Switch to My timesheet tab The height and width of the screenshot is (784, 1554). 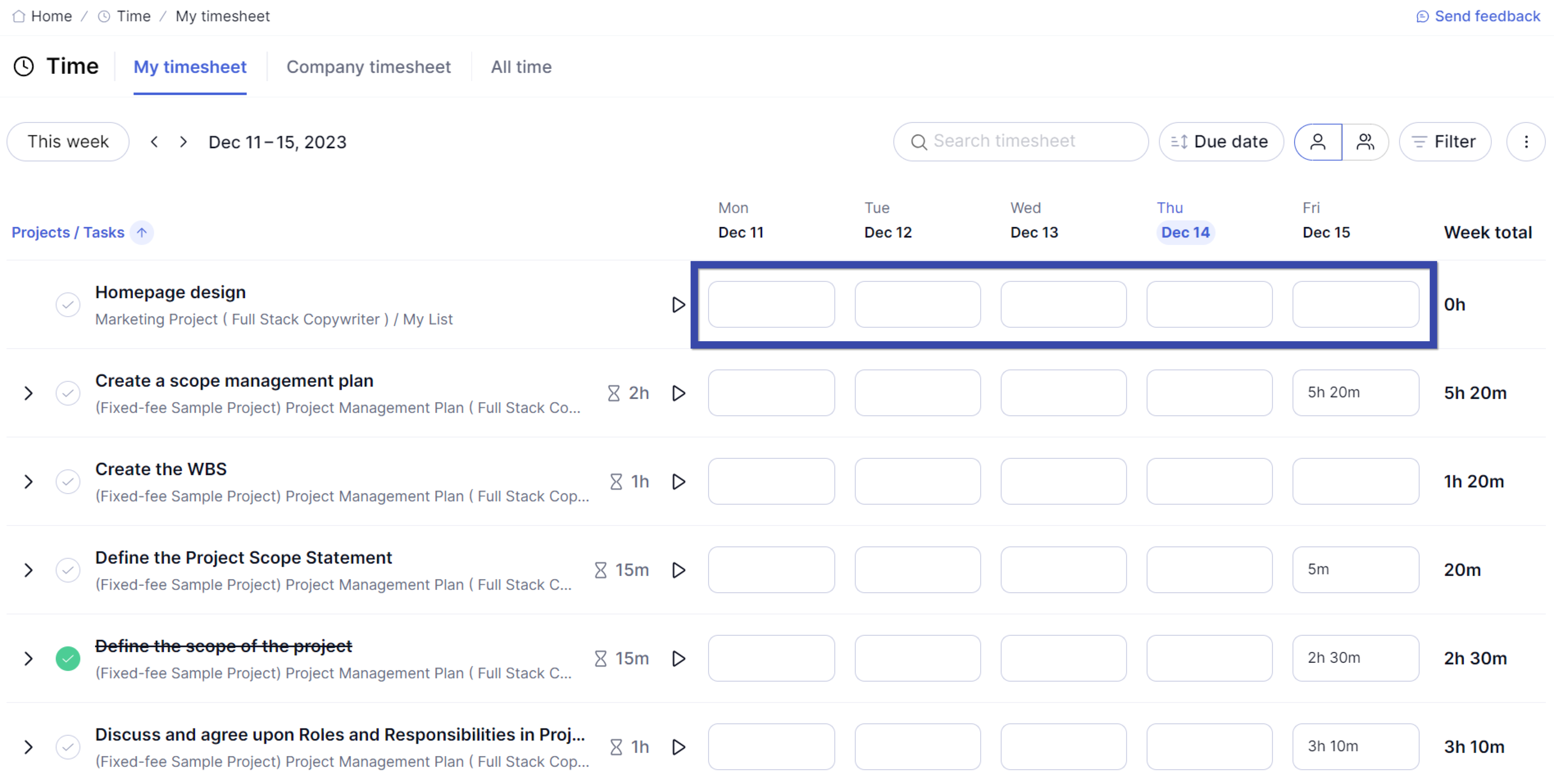tap(190, 67)
